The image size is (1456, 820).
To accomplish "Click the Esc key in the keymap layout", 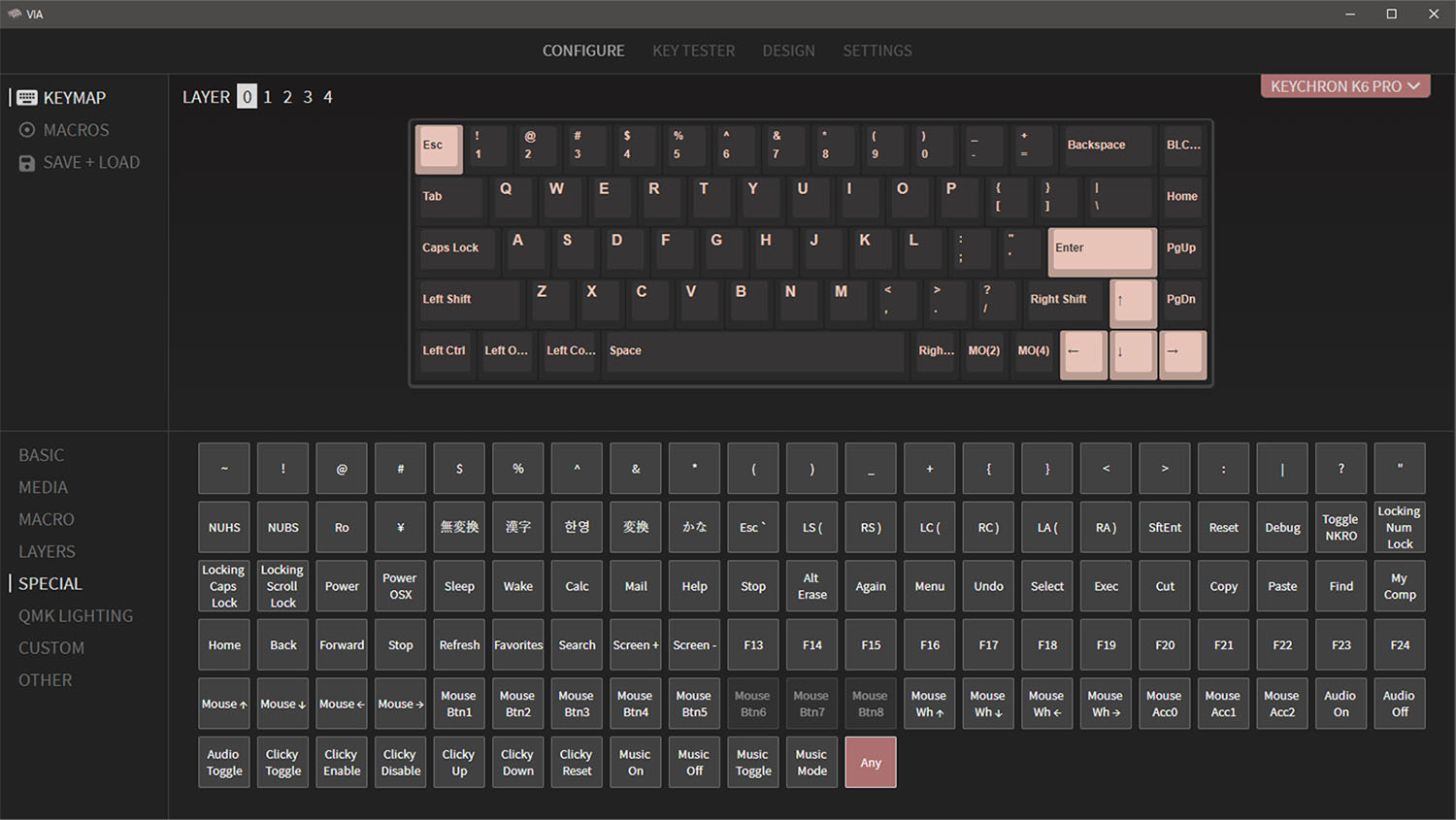I will (x=438, y=147).
